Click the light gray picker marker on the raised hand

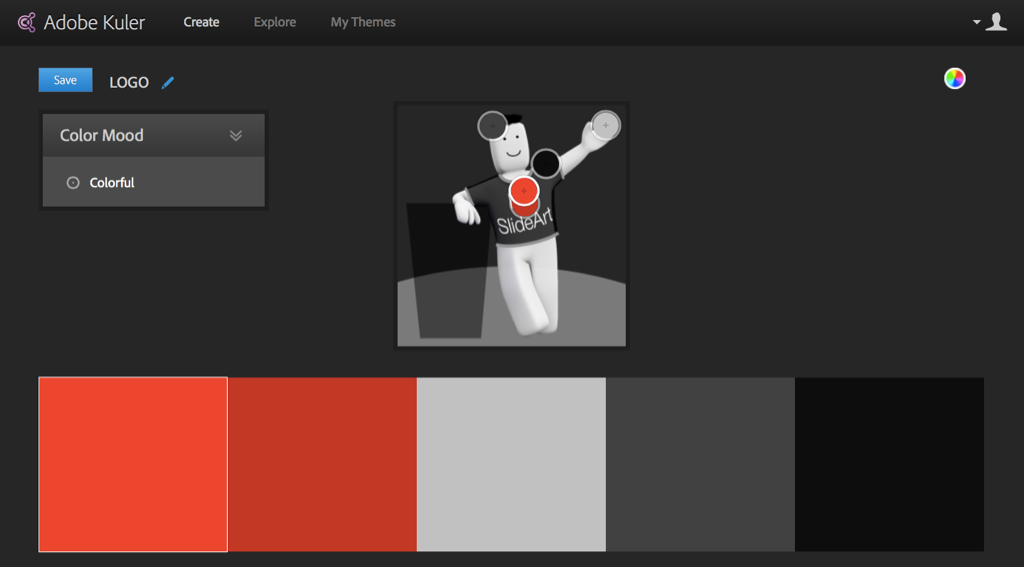pyautogui.click(x=605, y=125)
